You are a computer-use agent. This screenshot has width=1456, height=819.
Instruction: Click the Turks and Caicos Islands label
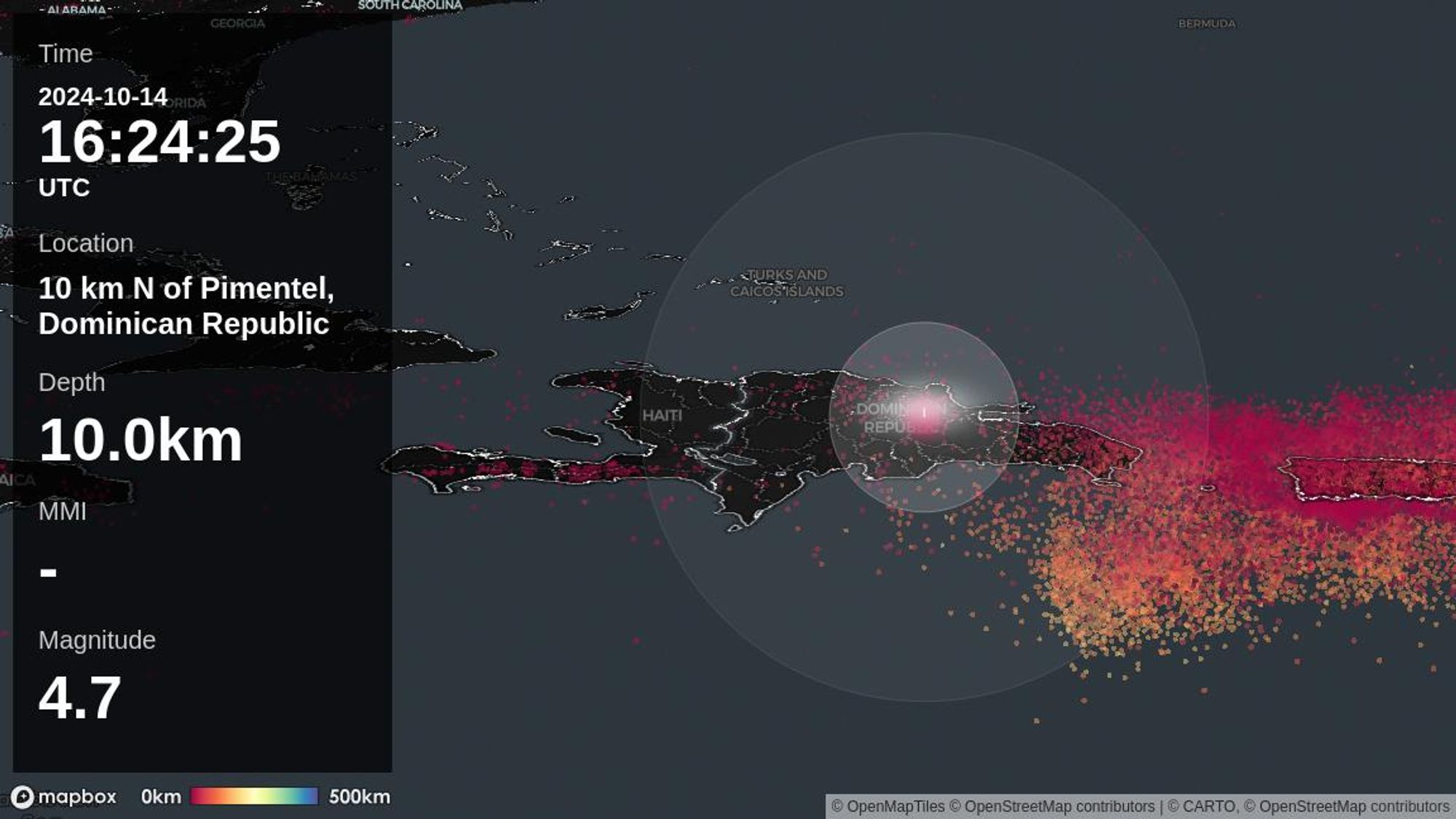(787, 283)
